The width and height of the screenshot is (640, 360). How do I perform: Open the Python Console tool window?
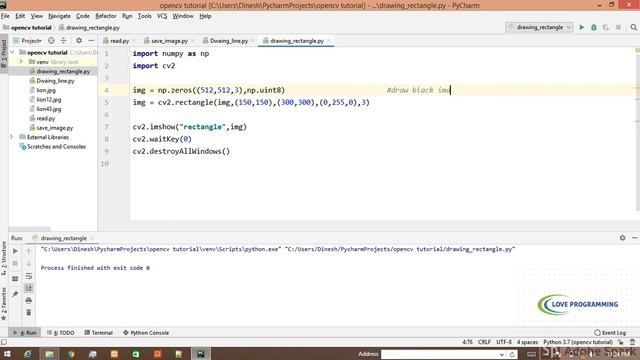(x=146, y=333)
